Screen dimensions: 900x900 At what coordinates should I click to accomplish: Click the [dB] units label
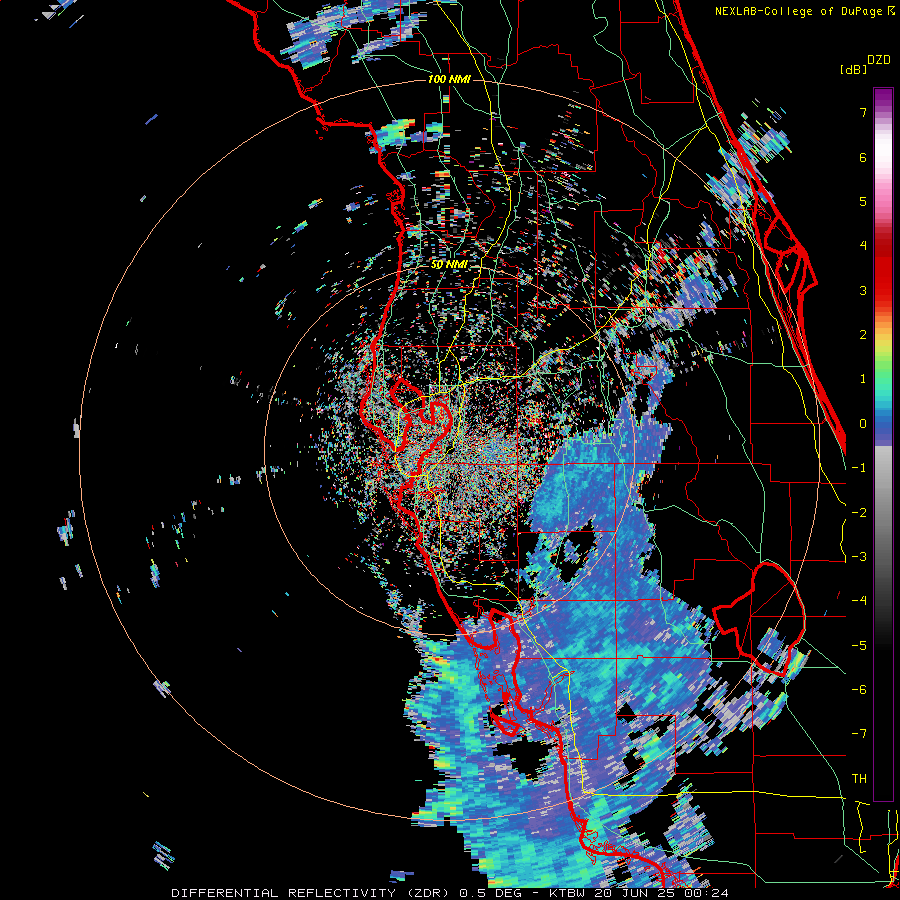853,69
